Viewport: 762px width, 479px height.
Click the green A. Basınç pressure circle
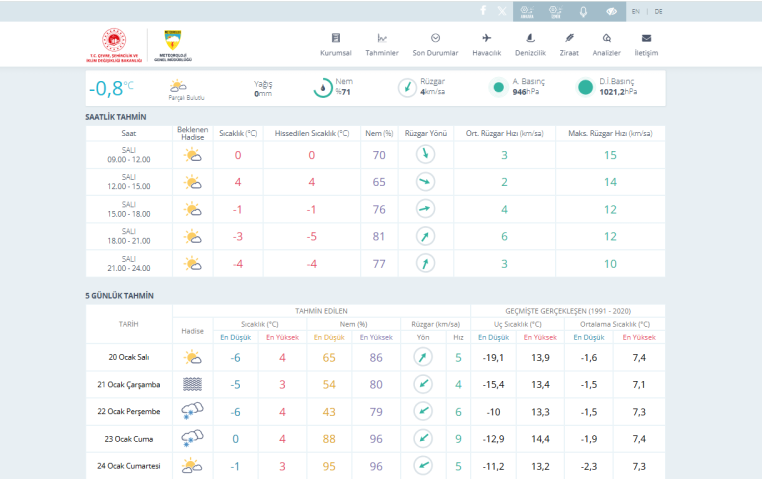(498, 88)
